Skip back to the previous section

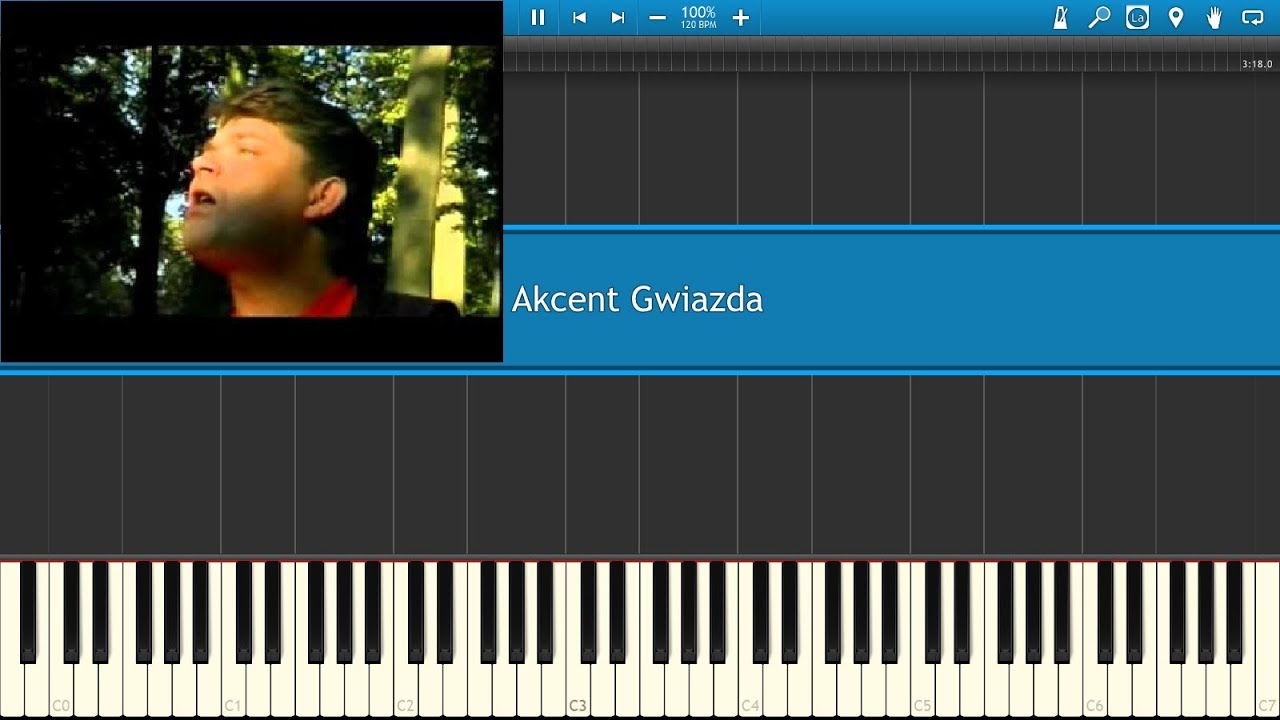coord(579,17)
